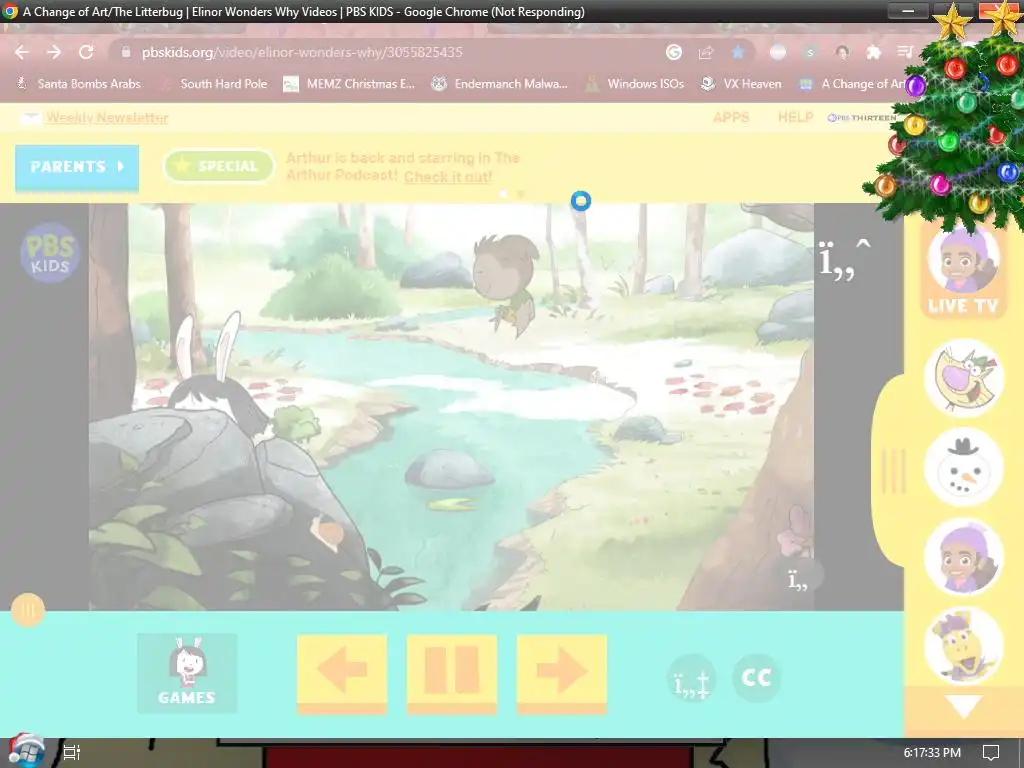Viewport: 1024px width, 768px height.
Task: Select the snowman show icon
Action: (964, 467)
